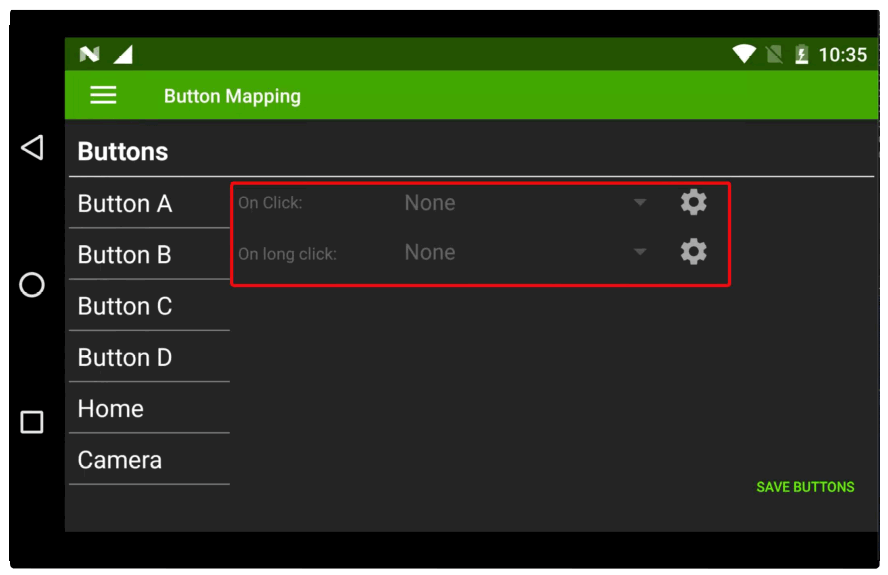Tap the 10:35 clock in the status bar
The image size is (888, 575).
coord(842,54)
